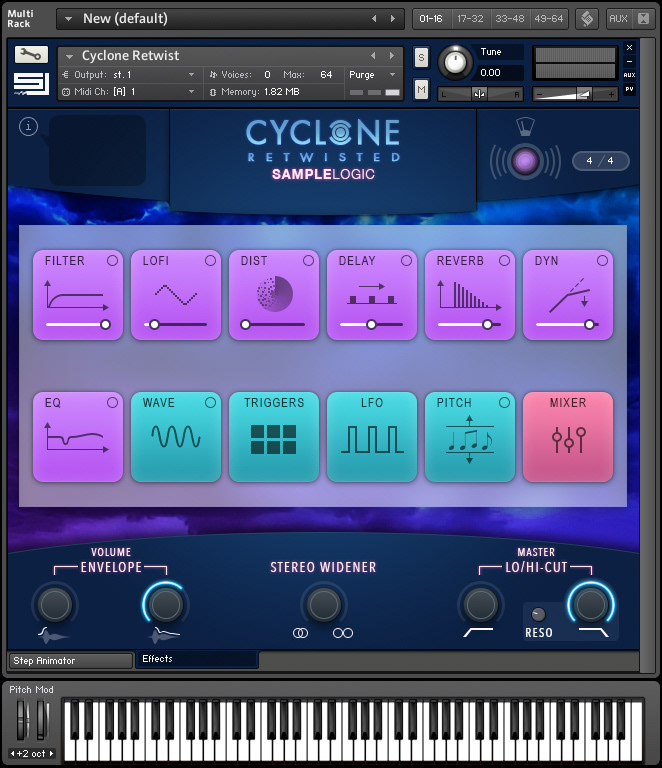This screenshot has width=662, height=768.
Task: Open the MIXER faders icon
Action: [568, 440]
